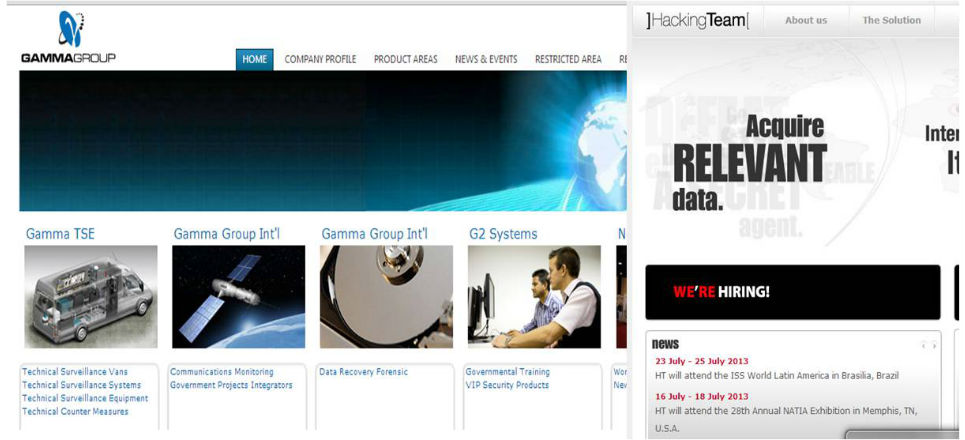
Task: Click the 'Acquire RELEVANT data.' slide text
Action: pyautogui.click(x=750, y=163)
